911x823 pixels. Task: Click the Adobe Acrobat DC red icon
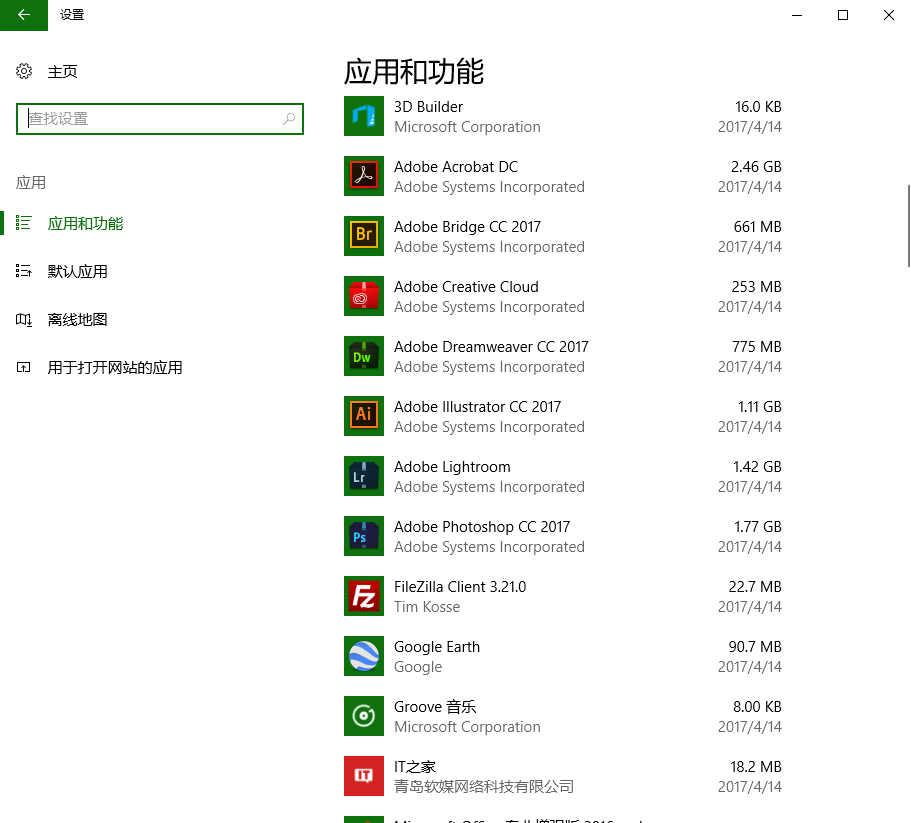click(x=363, y=176)
